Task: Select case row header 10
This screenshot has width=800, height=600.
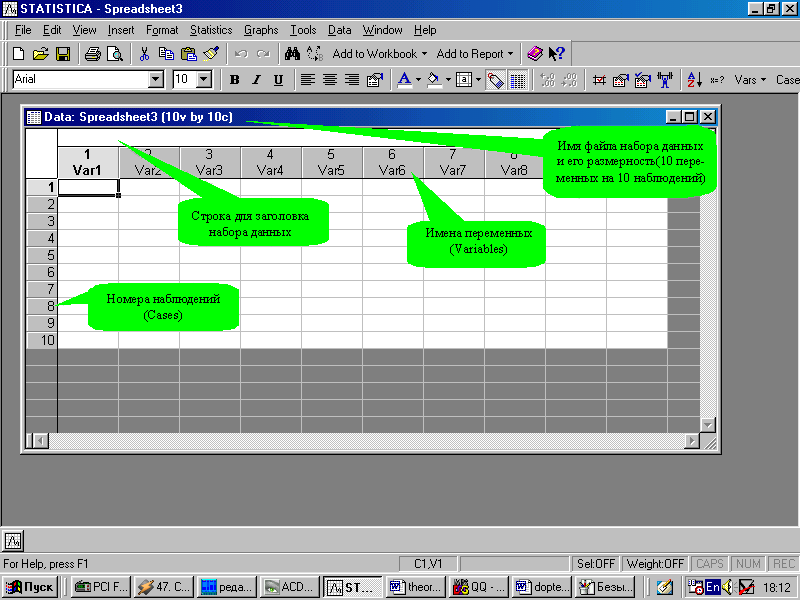Action: tap(42, 340)
